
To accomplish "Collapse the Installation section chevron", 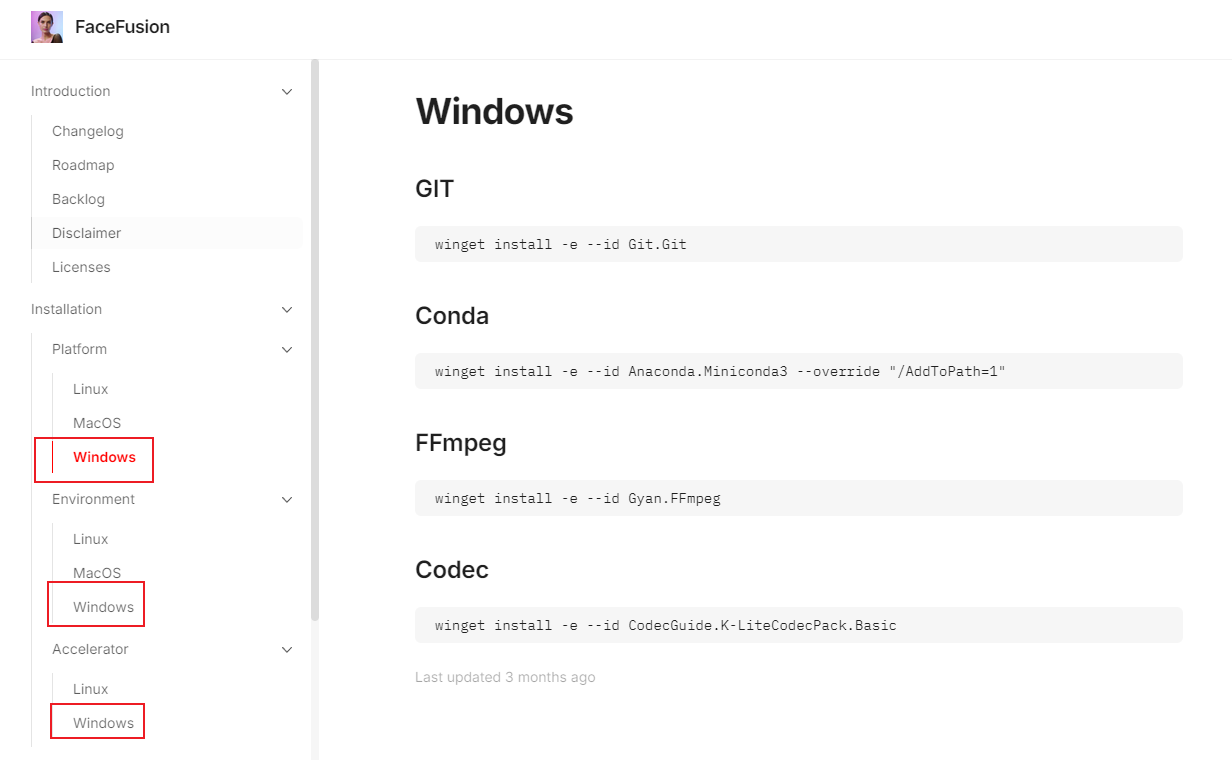I will [x=287, y=310].
